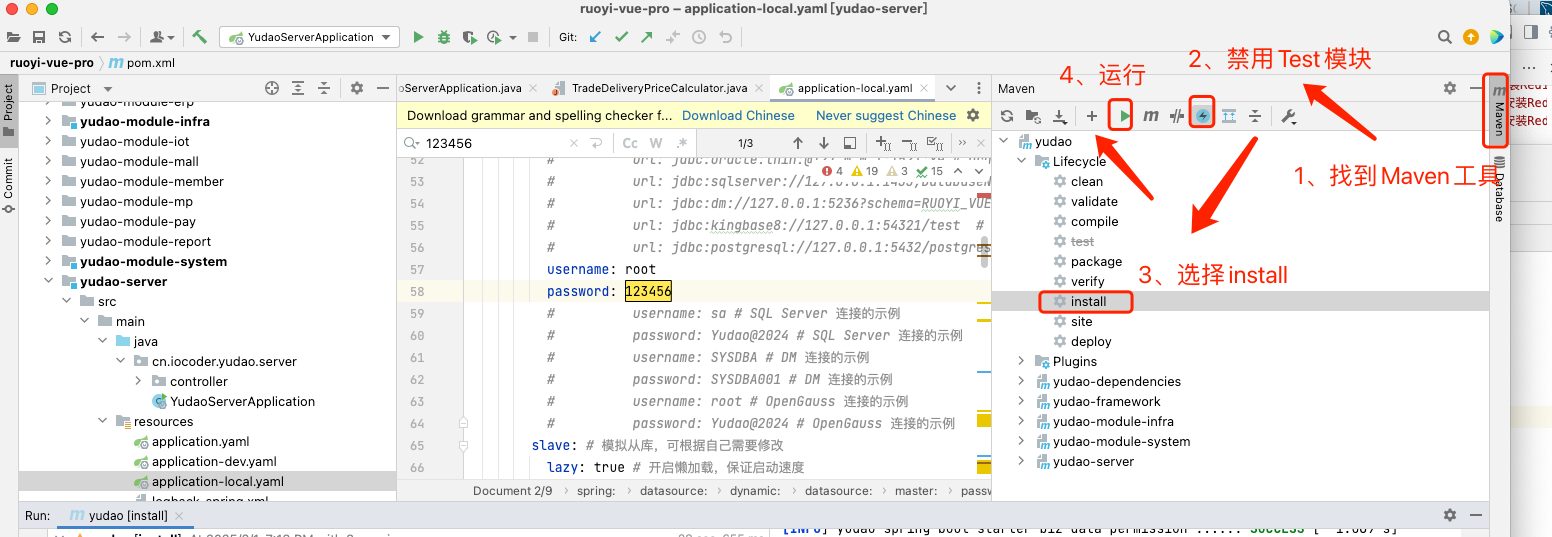Run YudaoServerApplication with the green play icon
The height and width of the screenshot is (537, 1552).
(419, 37)
